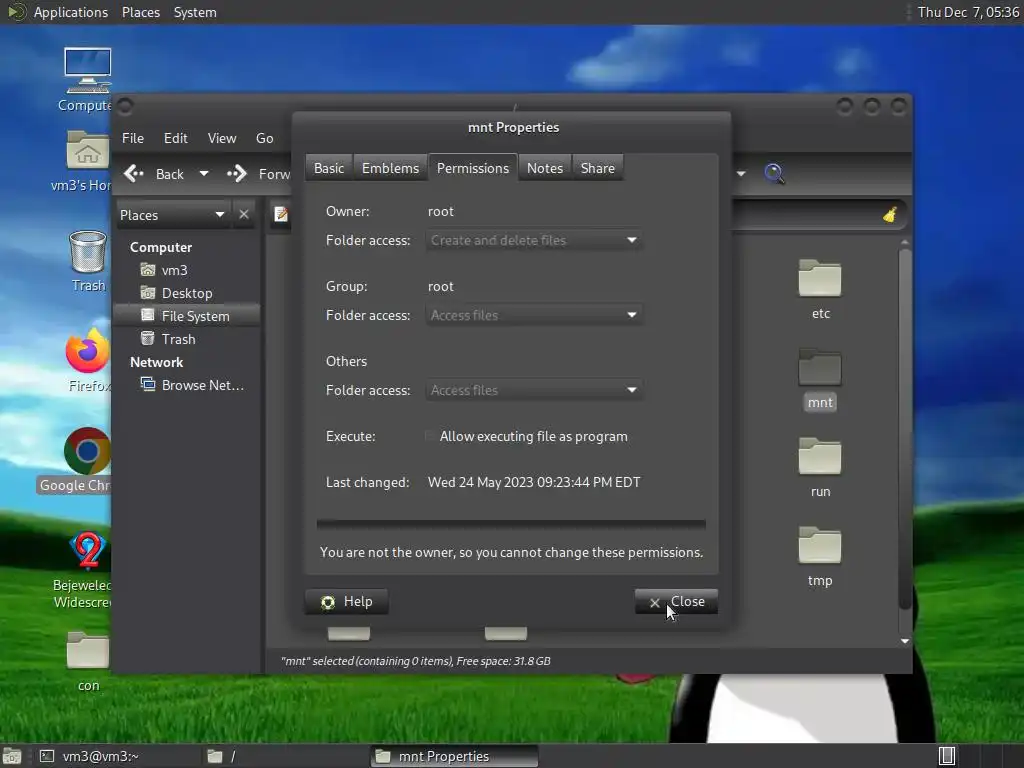Click the Forward arrow in file manager

tap(236, 174)
